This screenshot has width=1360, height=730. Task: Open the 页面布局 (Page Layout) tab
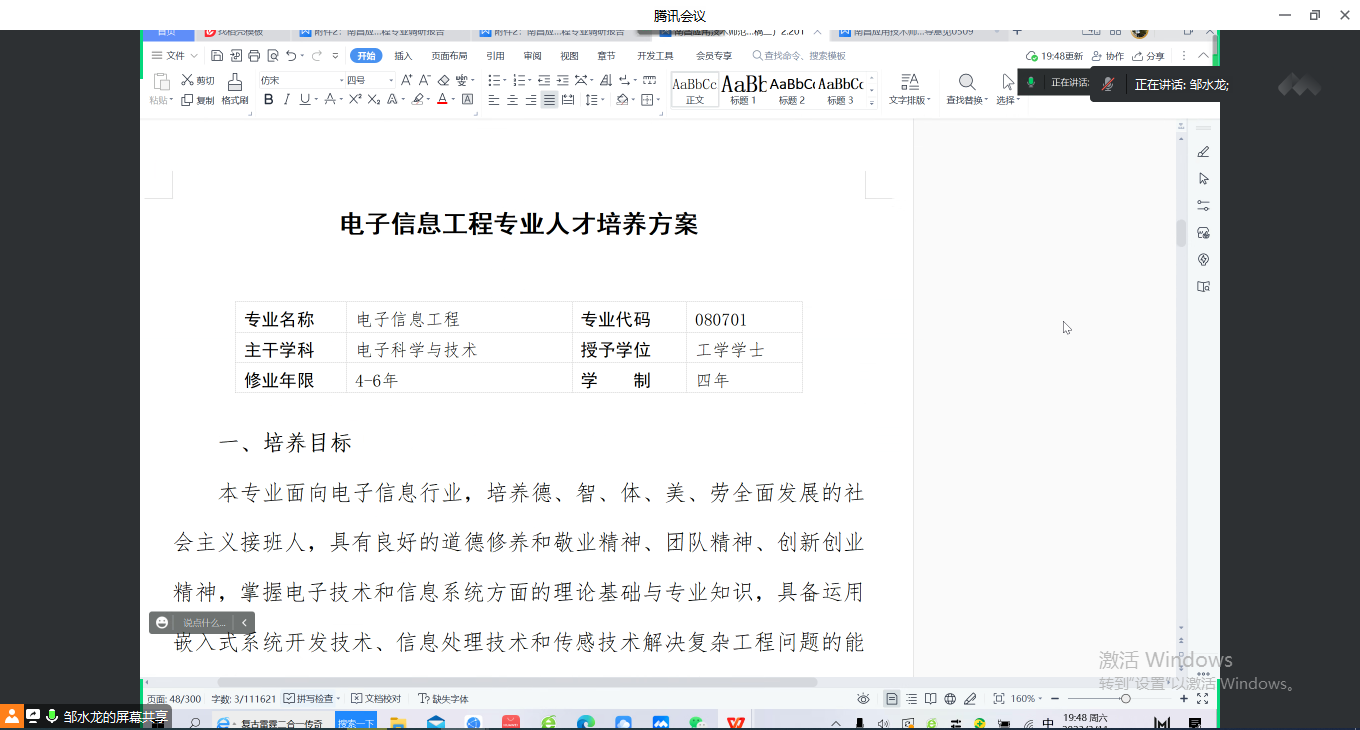[x=449, y=56]
